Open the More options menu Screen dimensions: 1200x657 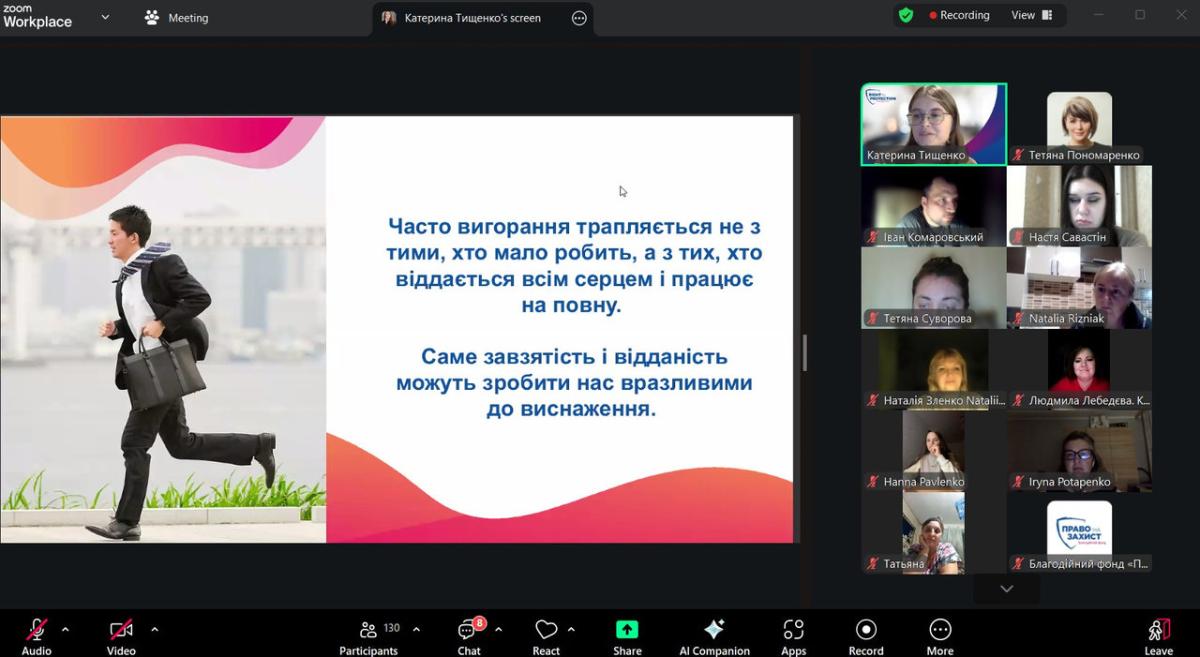[x=940, y=636]
